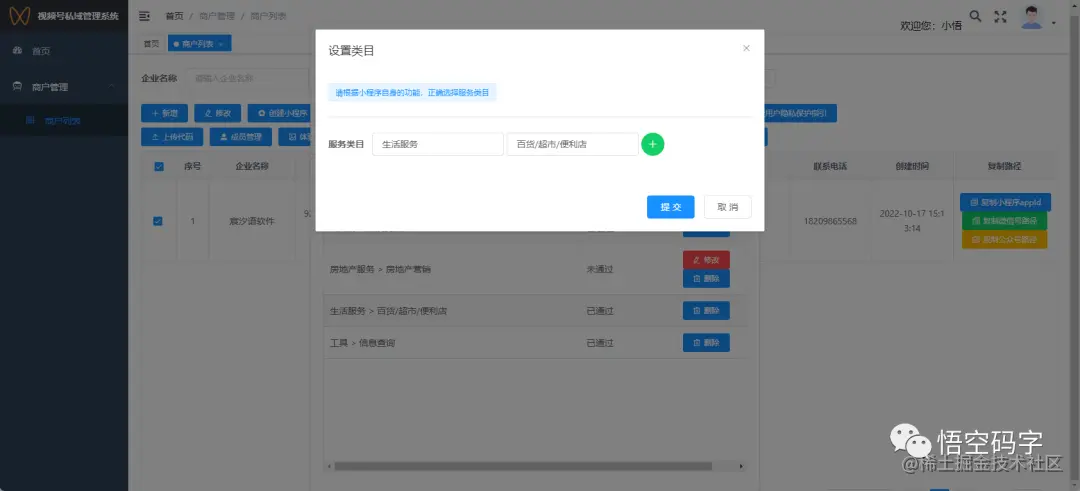Screen dimensions: 1080x491
Task: Click the yellow 复制公众号路径 button
Action: point(1004,240)
